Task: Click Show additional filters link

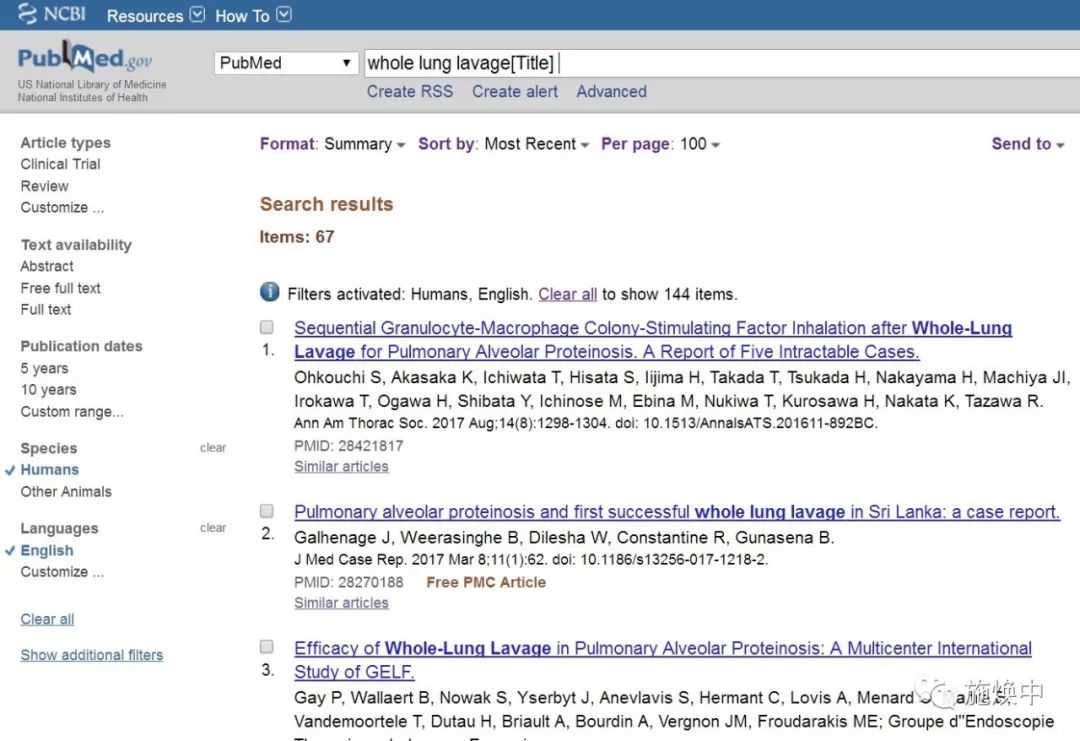Action: [92, 655]
